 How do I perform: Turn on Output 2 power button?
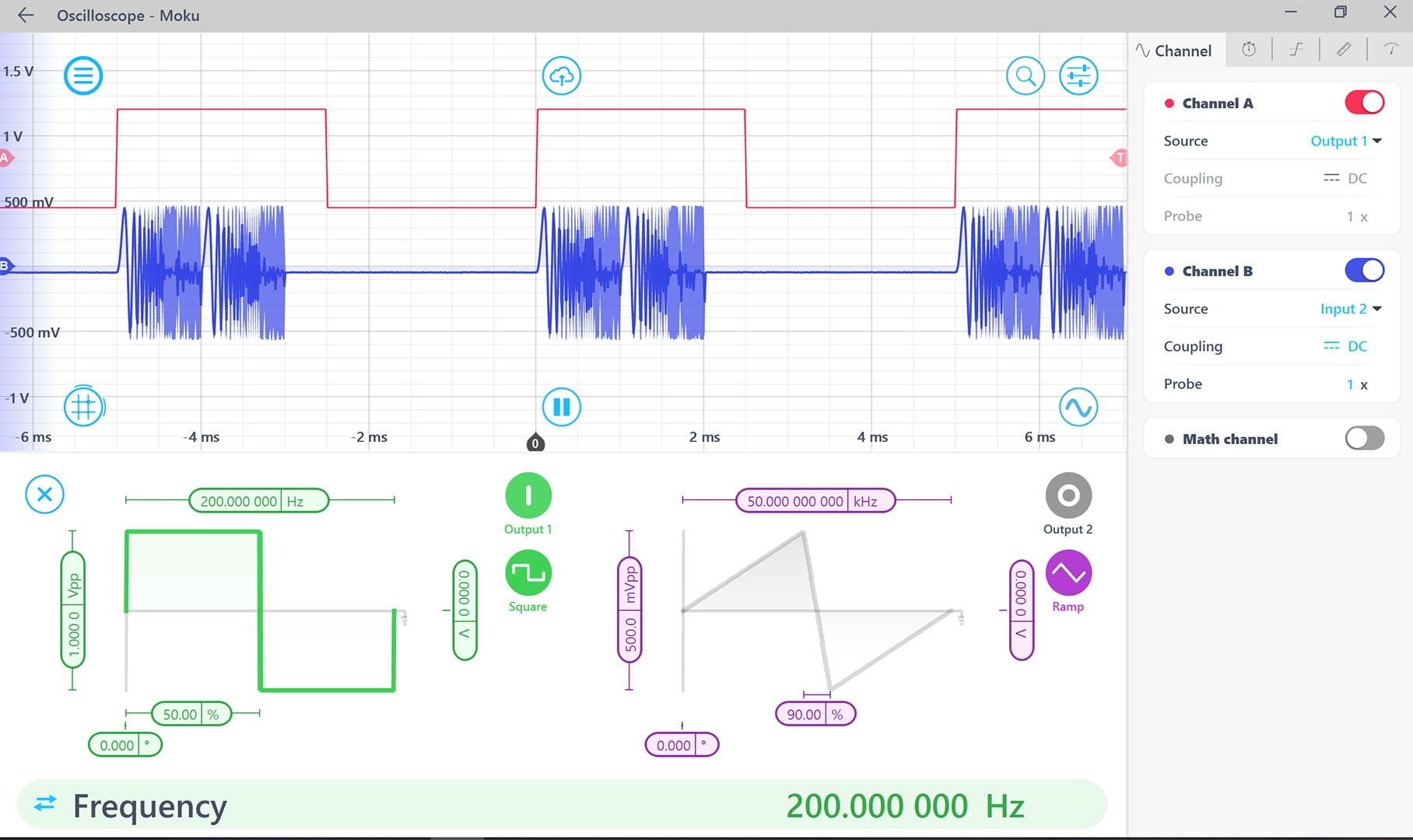click(1068, 495)
